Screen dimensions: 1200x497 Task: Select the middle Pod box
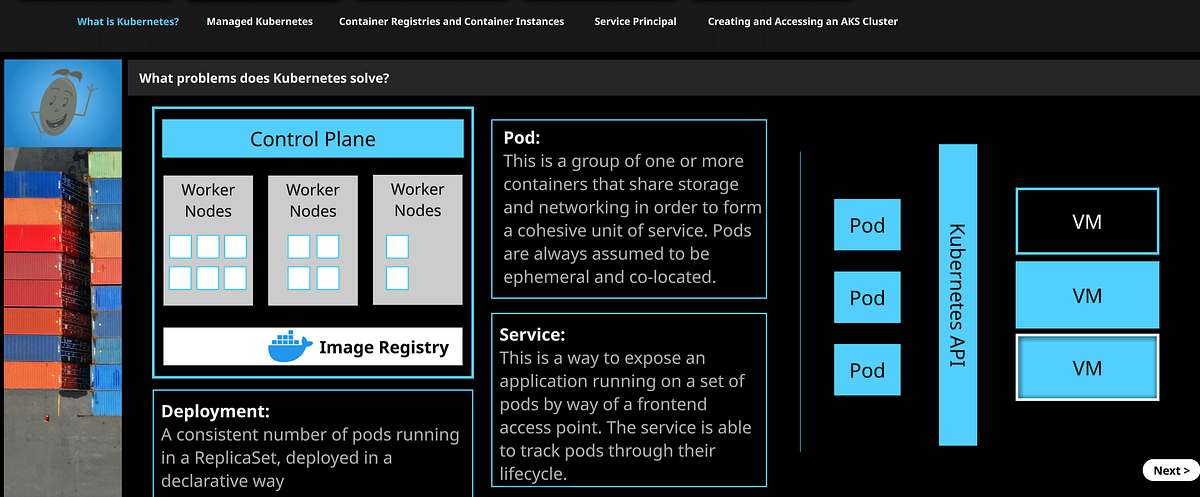(867, 297)
